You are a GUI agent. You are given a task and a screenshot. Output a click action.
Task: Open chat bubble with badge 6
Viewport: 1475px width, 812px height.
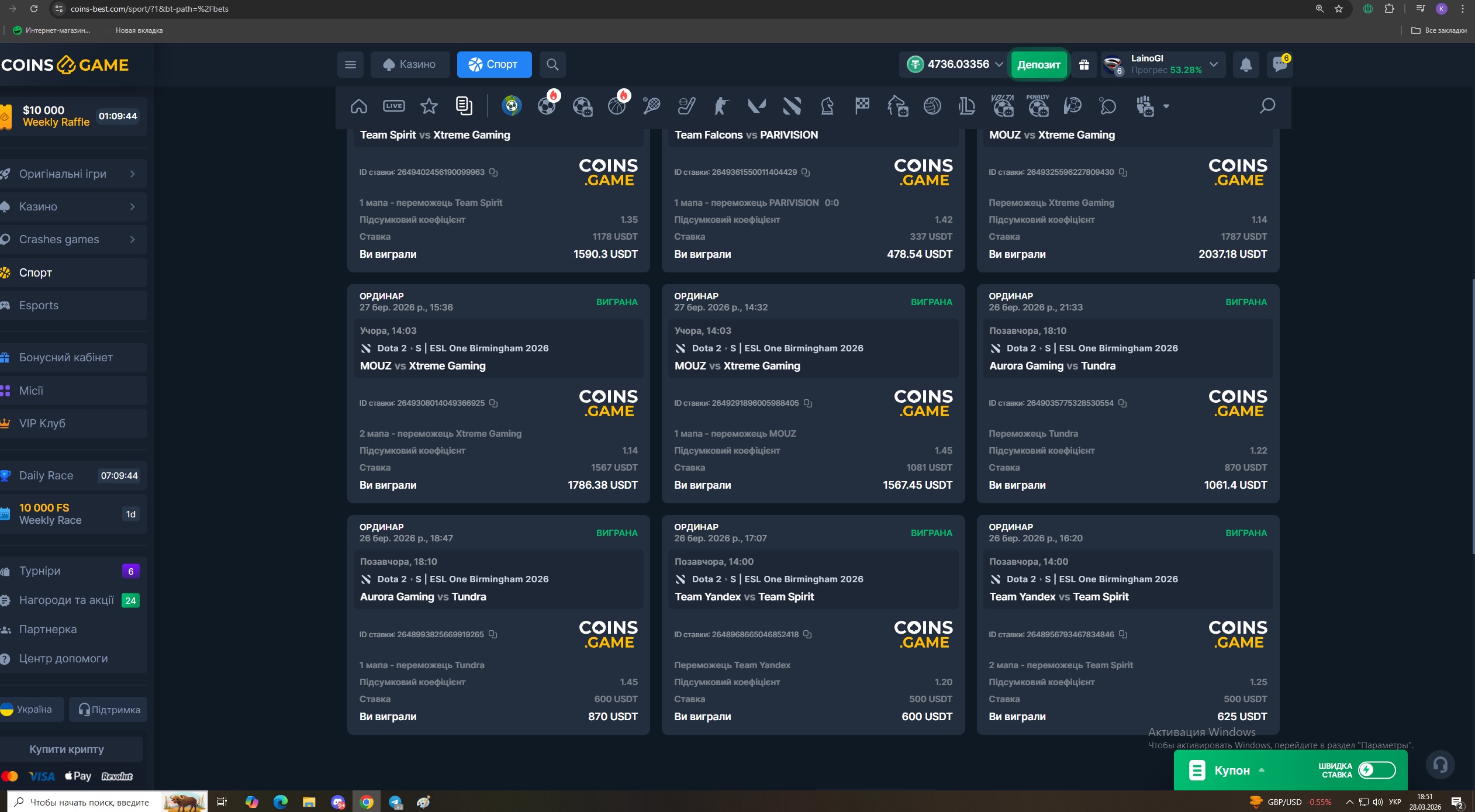(1280, 65)
